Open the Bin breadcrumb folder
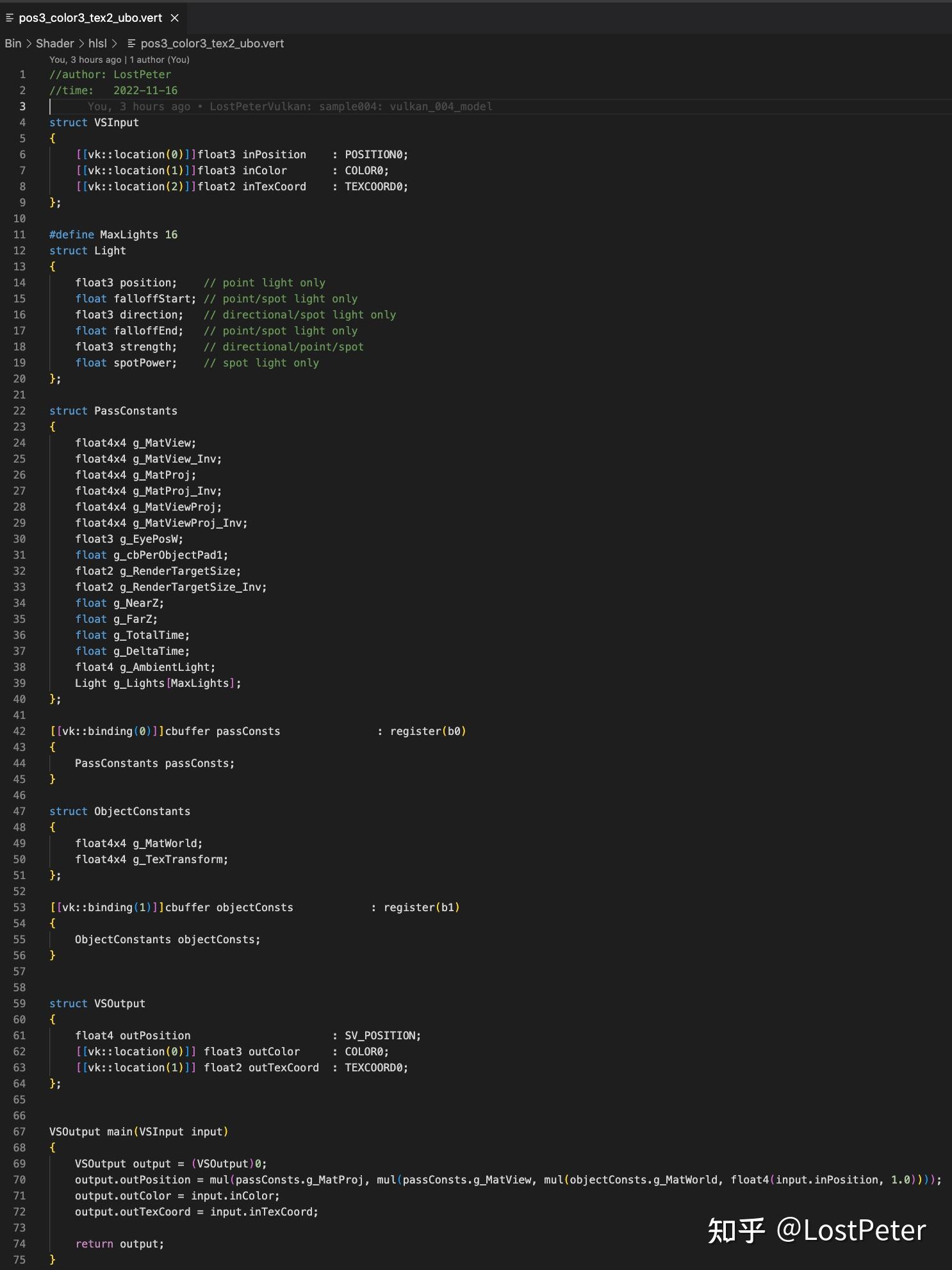 [x=13, y=44]
